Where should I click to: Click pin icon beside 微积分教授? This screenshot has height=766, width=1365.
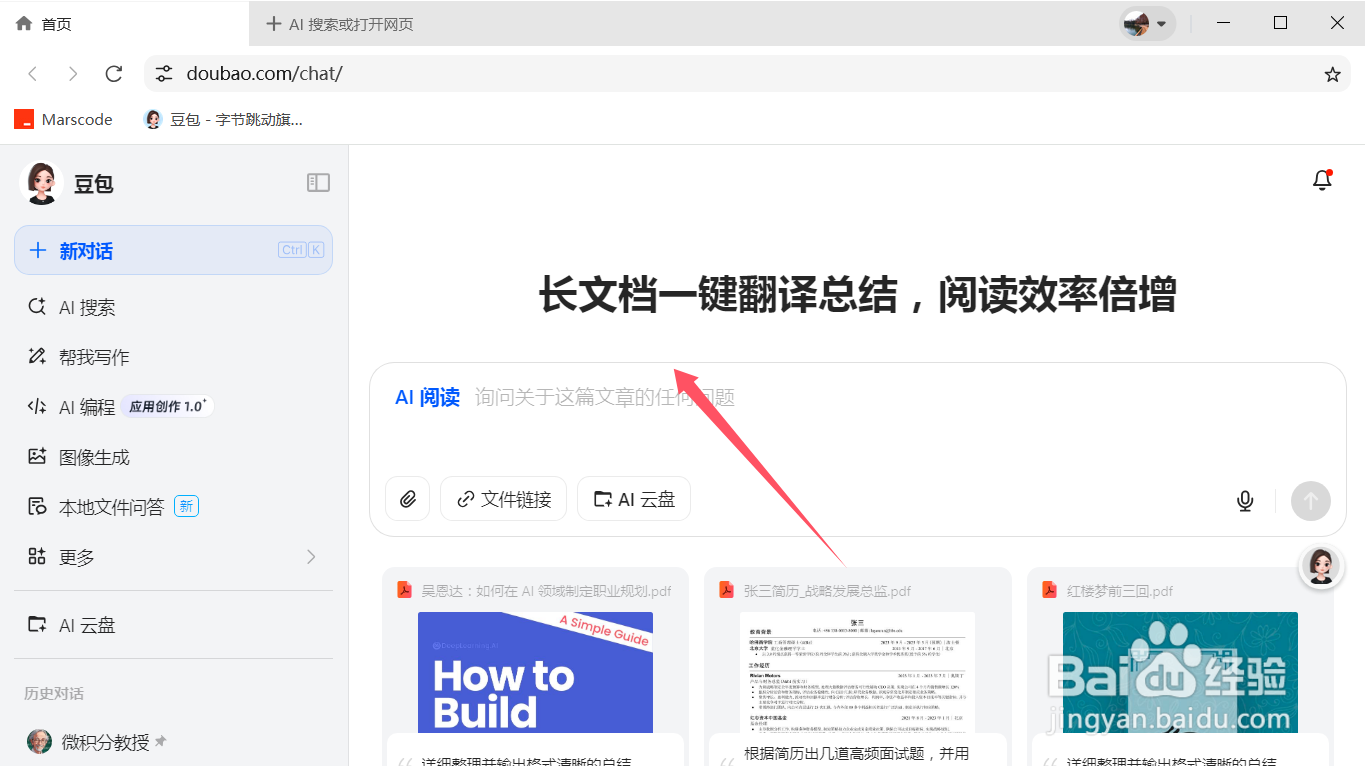tap(160, 741)
